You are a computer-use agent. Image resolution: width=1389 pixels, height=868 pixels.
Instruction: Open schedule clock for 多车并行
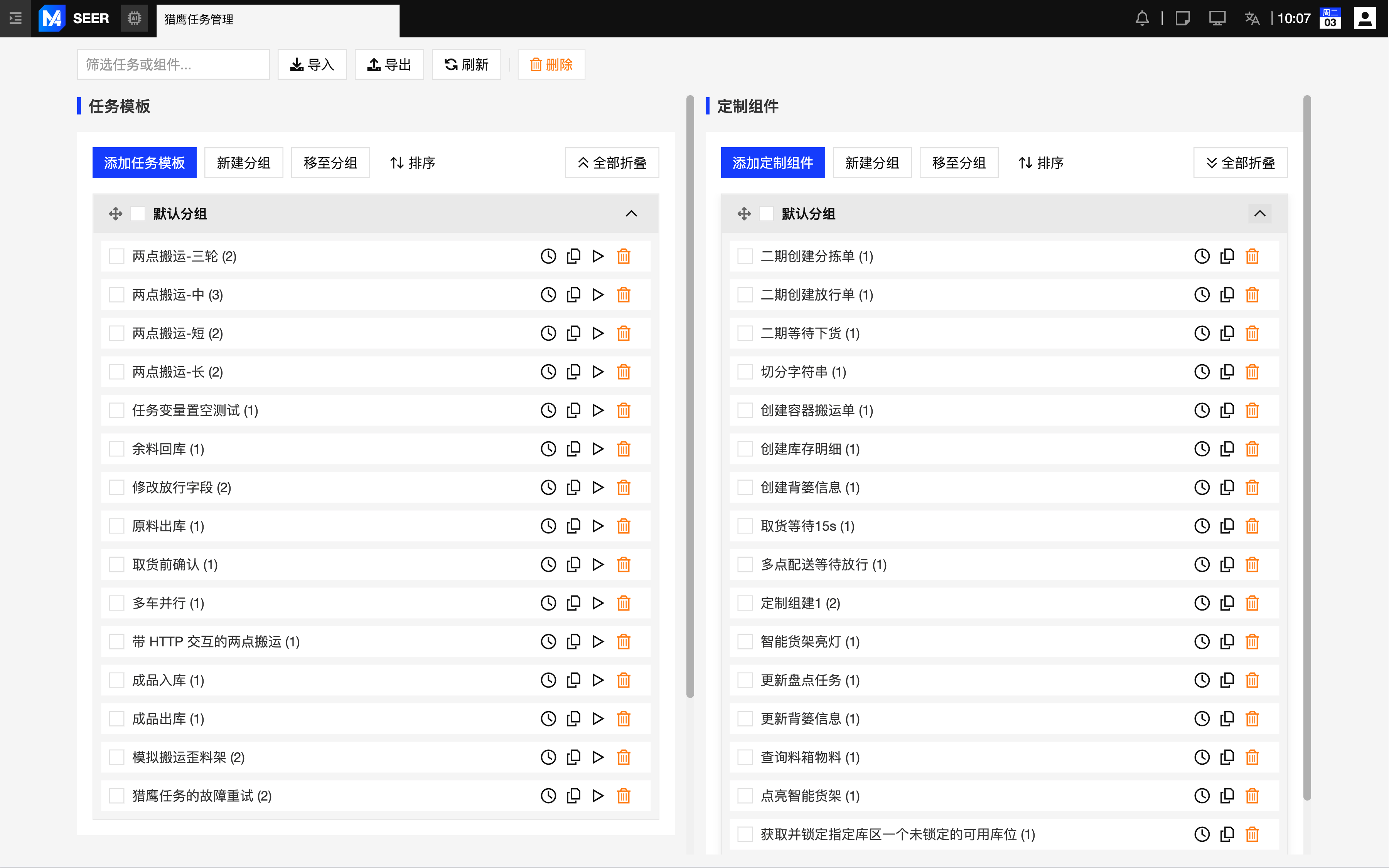548,603
